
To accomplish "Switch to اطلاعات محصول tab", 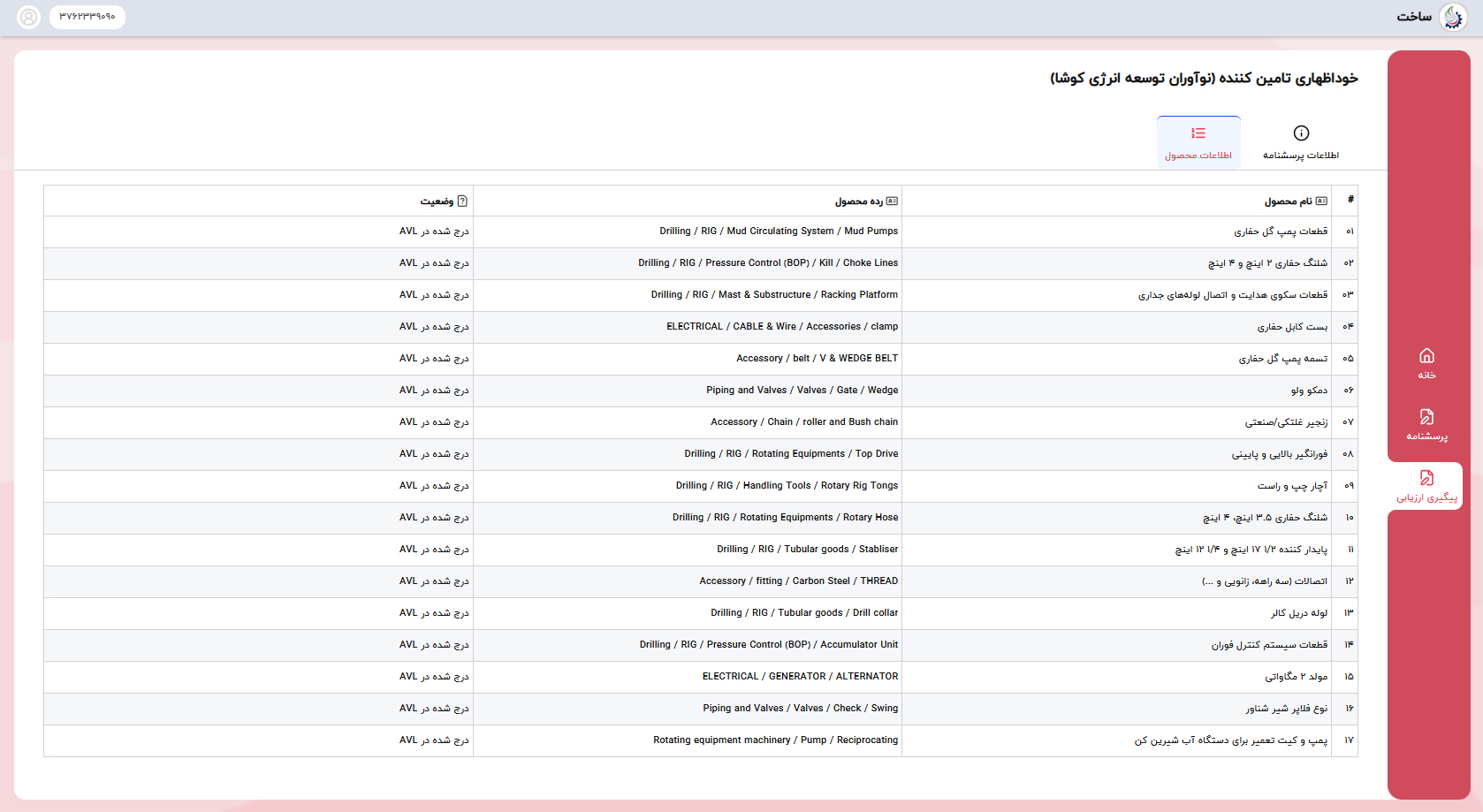I will [x=1198, y=142].
